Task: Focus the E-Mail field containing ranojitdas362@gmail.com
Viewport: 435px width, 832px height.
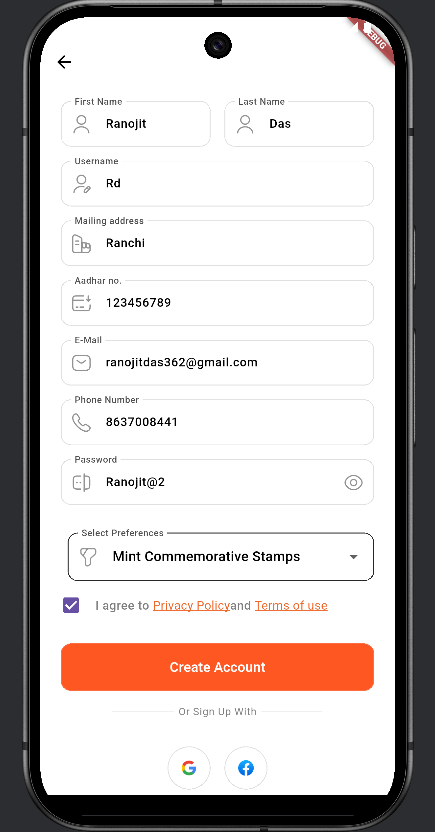Action: click(x=218, y=362)
